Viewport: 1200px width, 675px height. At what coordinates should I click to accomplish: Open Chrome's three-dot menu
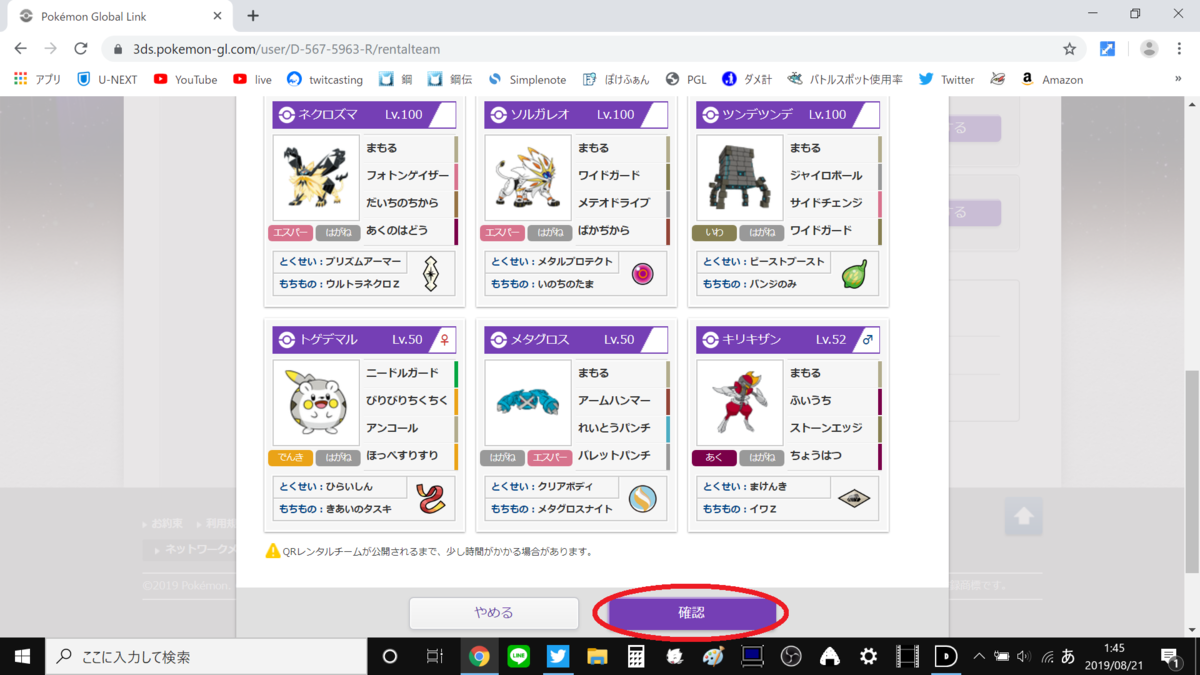[1181, 48]
